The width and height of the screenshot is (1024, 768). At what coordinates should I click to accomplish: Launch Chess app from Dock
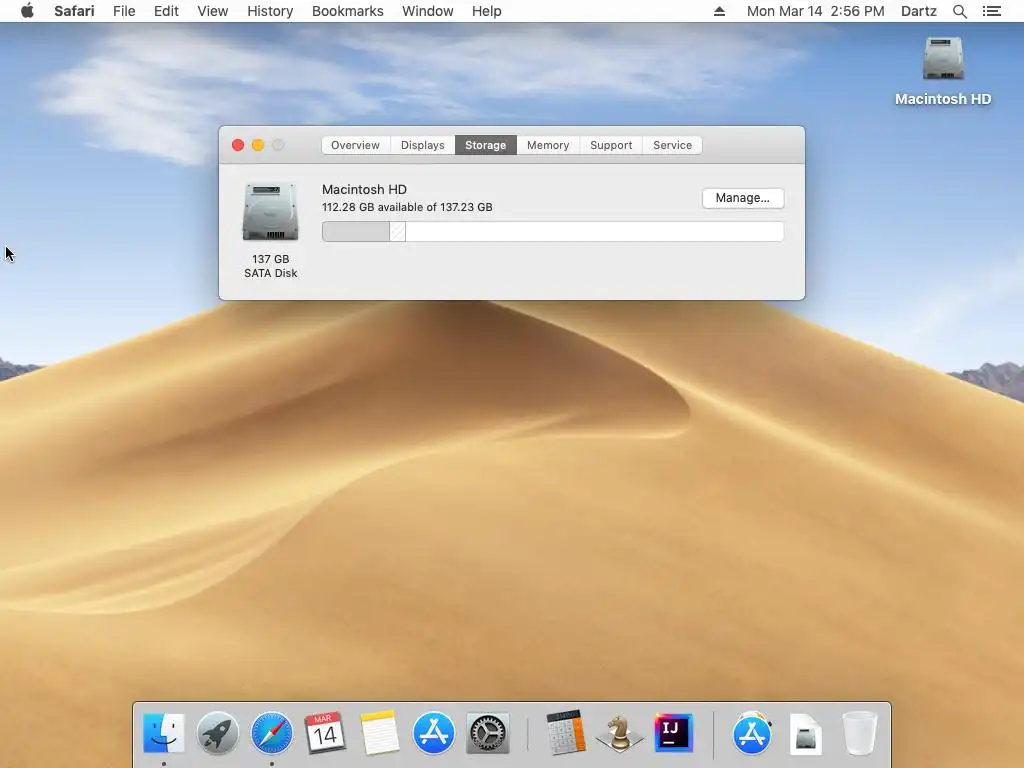tap(619, 733)
